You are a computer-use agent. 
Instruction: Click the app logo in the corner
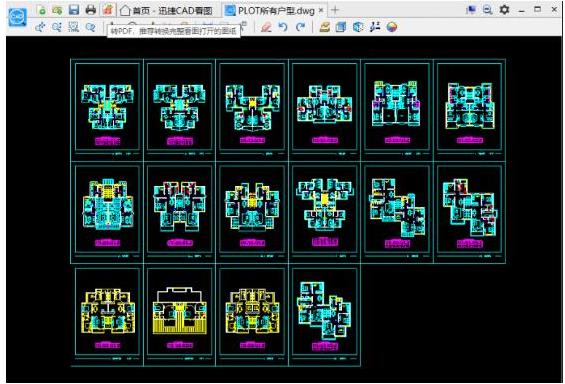[x=17, y=17]
